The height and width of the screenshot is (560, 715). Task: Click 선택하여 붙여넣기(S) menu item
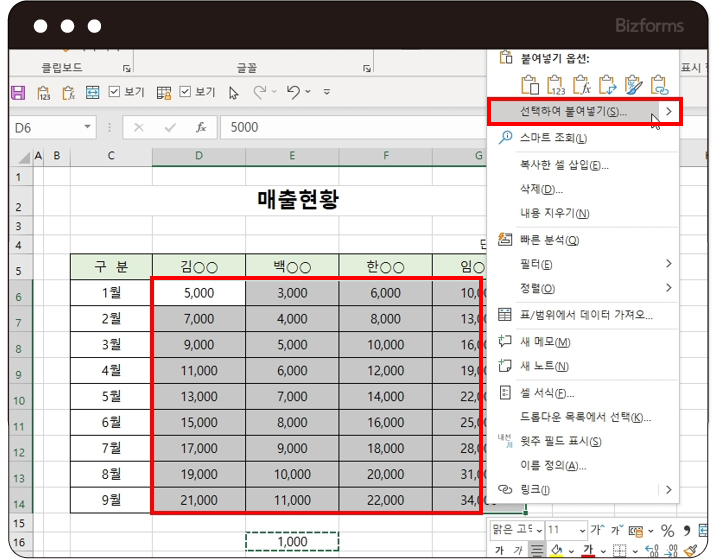click(x=573, y=111)
